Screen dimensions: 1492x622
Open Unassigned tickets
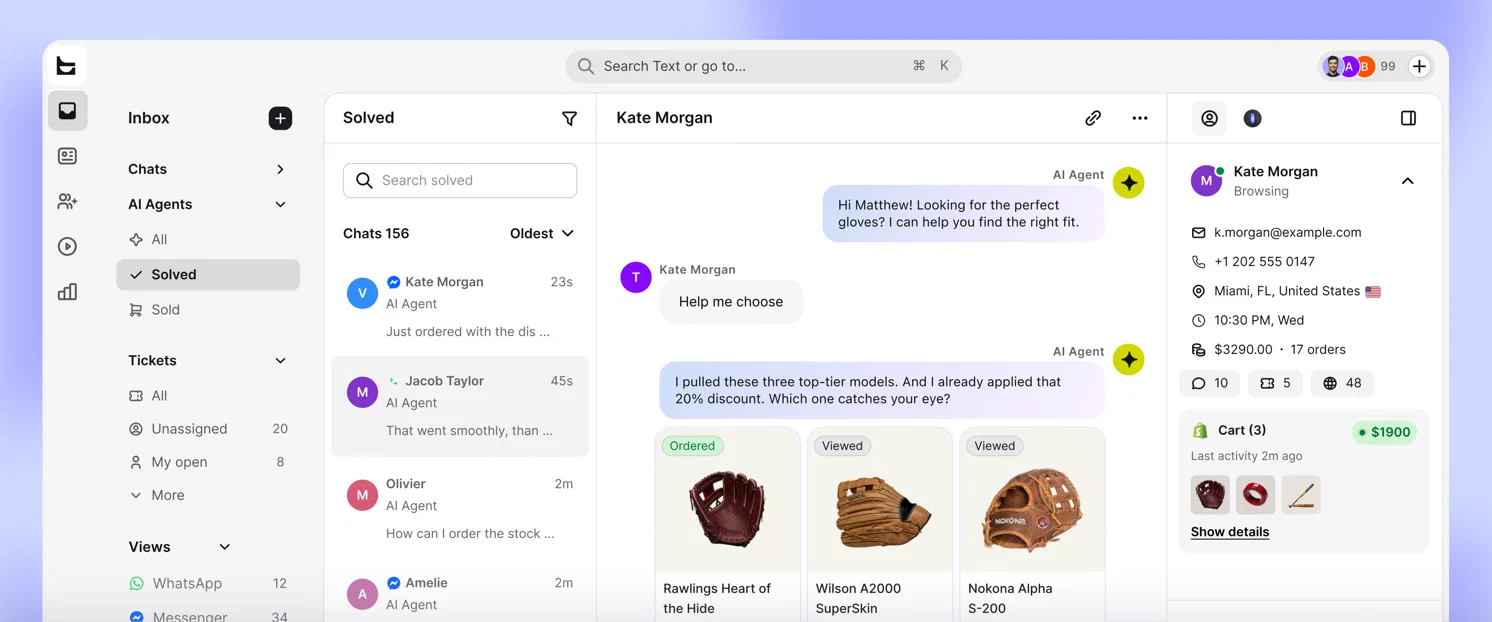coord(208,428)
